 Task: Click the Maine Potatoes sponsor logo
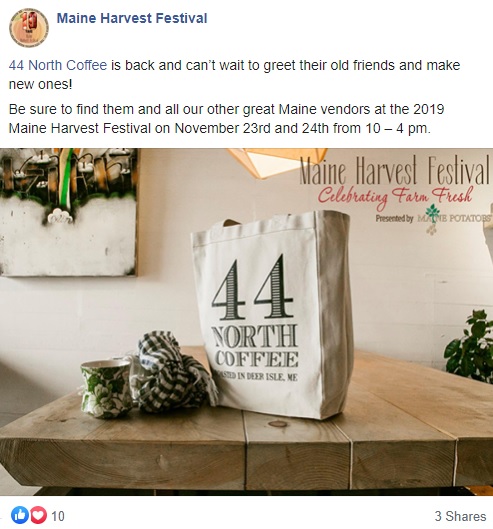tap(454, 218)
